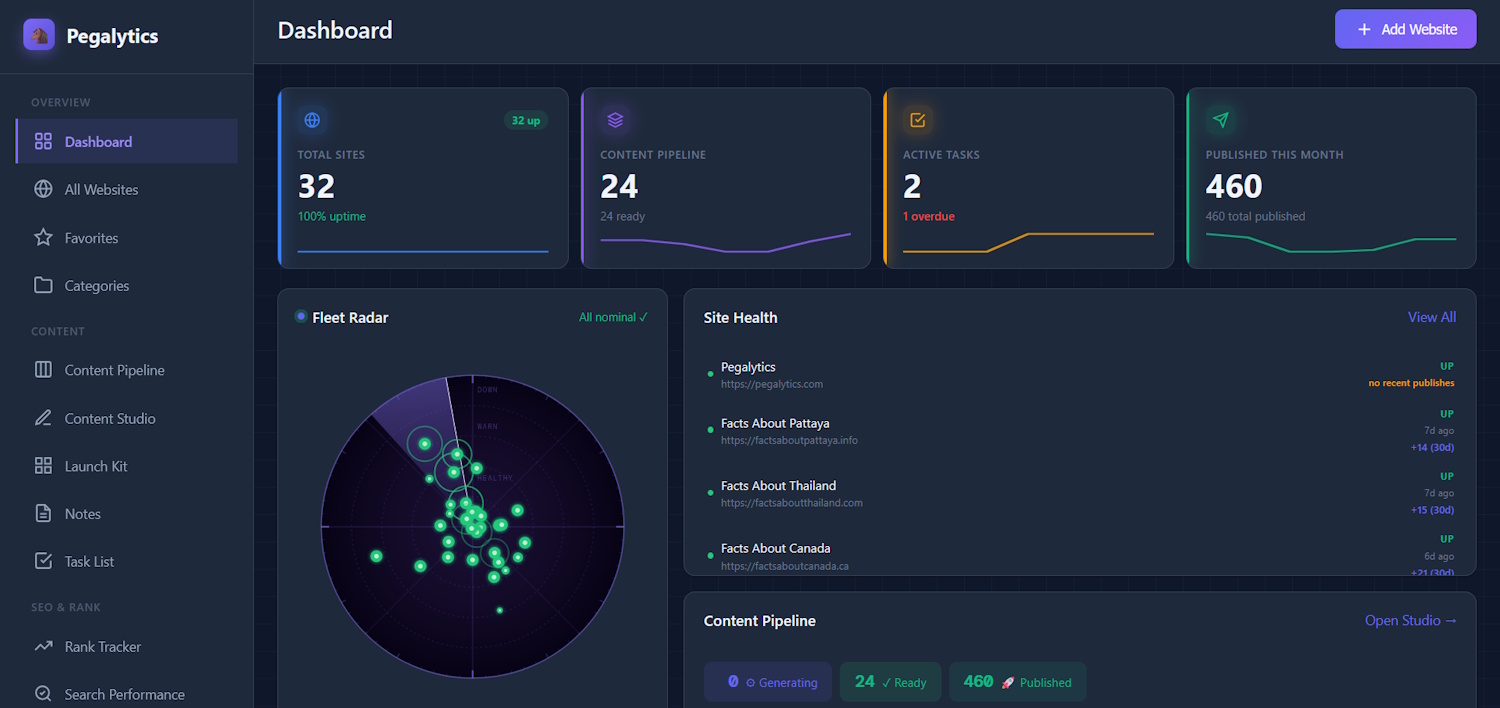Click the '460 total published' text

(x=1255, y=216)
